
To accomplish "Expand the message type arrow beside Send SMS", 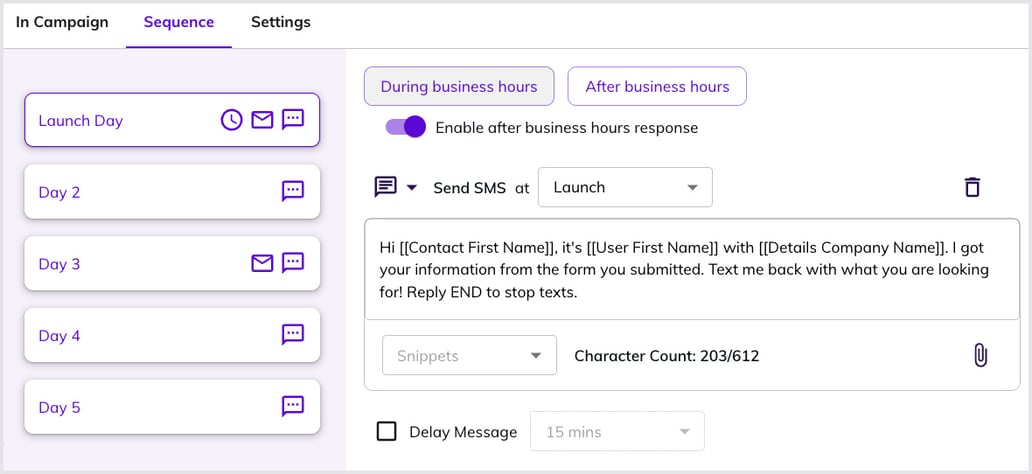I will (x=411, y=187).
